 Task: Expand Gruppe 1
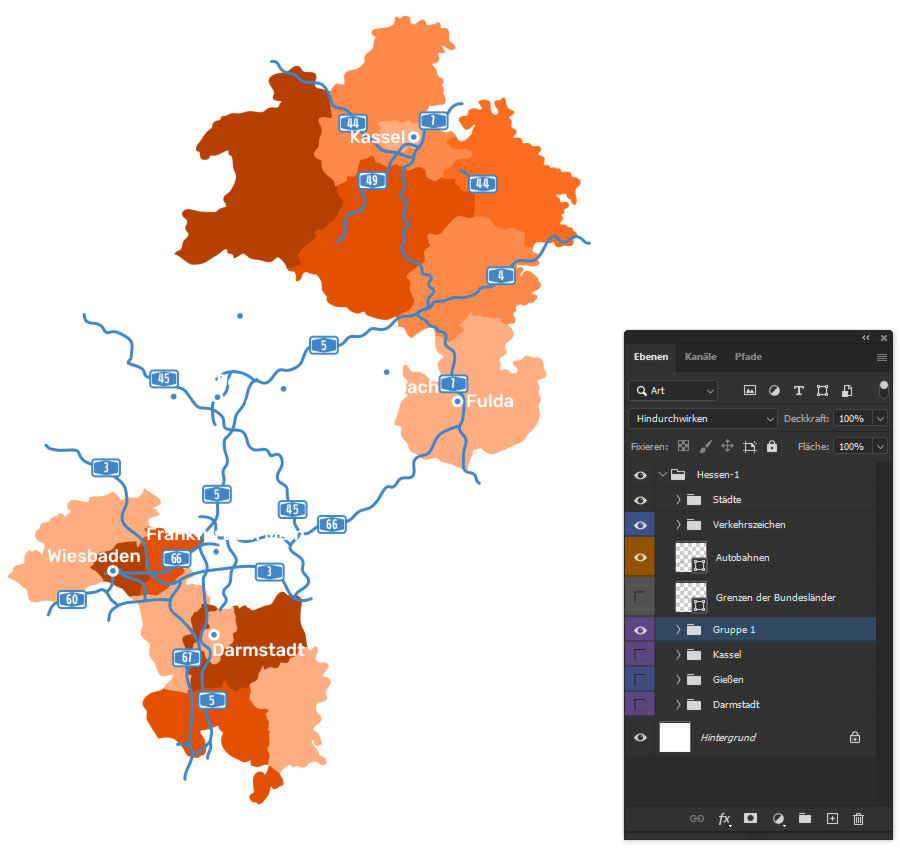click(x=678, y=630)
